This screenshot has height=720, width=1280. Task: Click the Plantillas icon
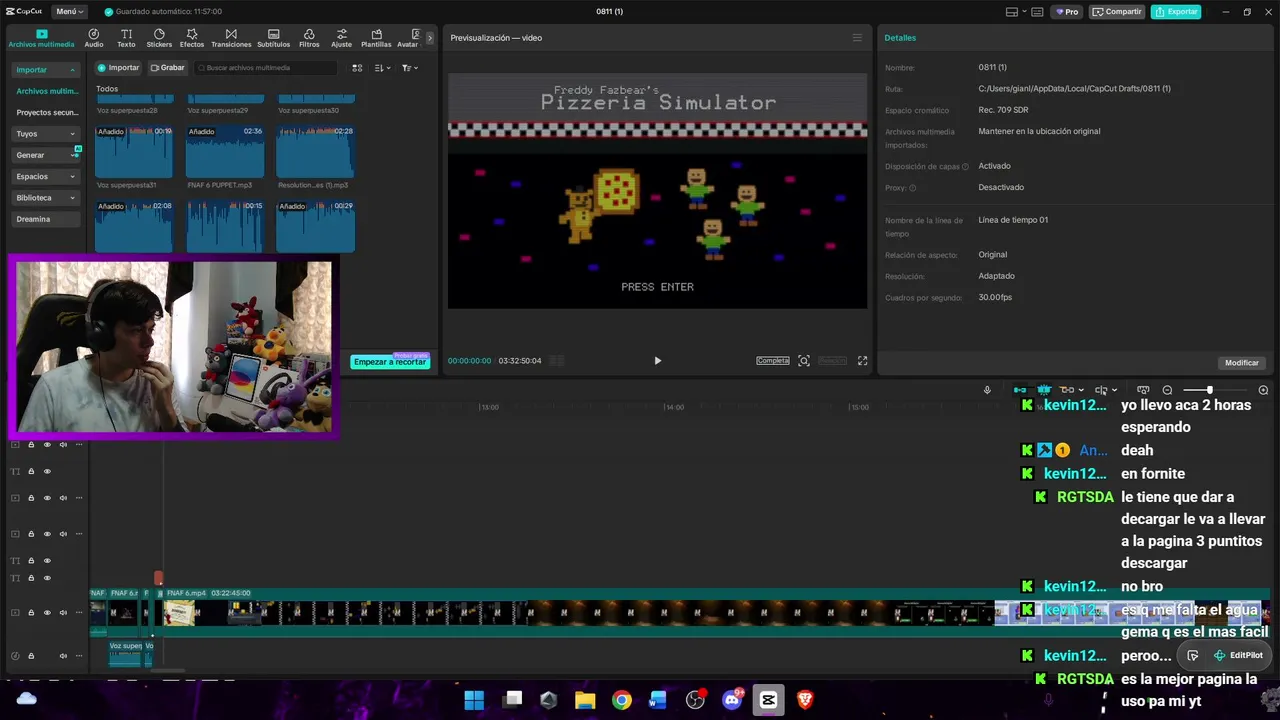tap(376, 34)
